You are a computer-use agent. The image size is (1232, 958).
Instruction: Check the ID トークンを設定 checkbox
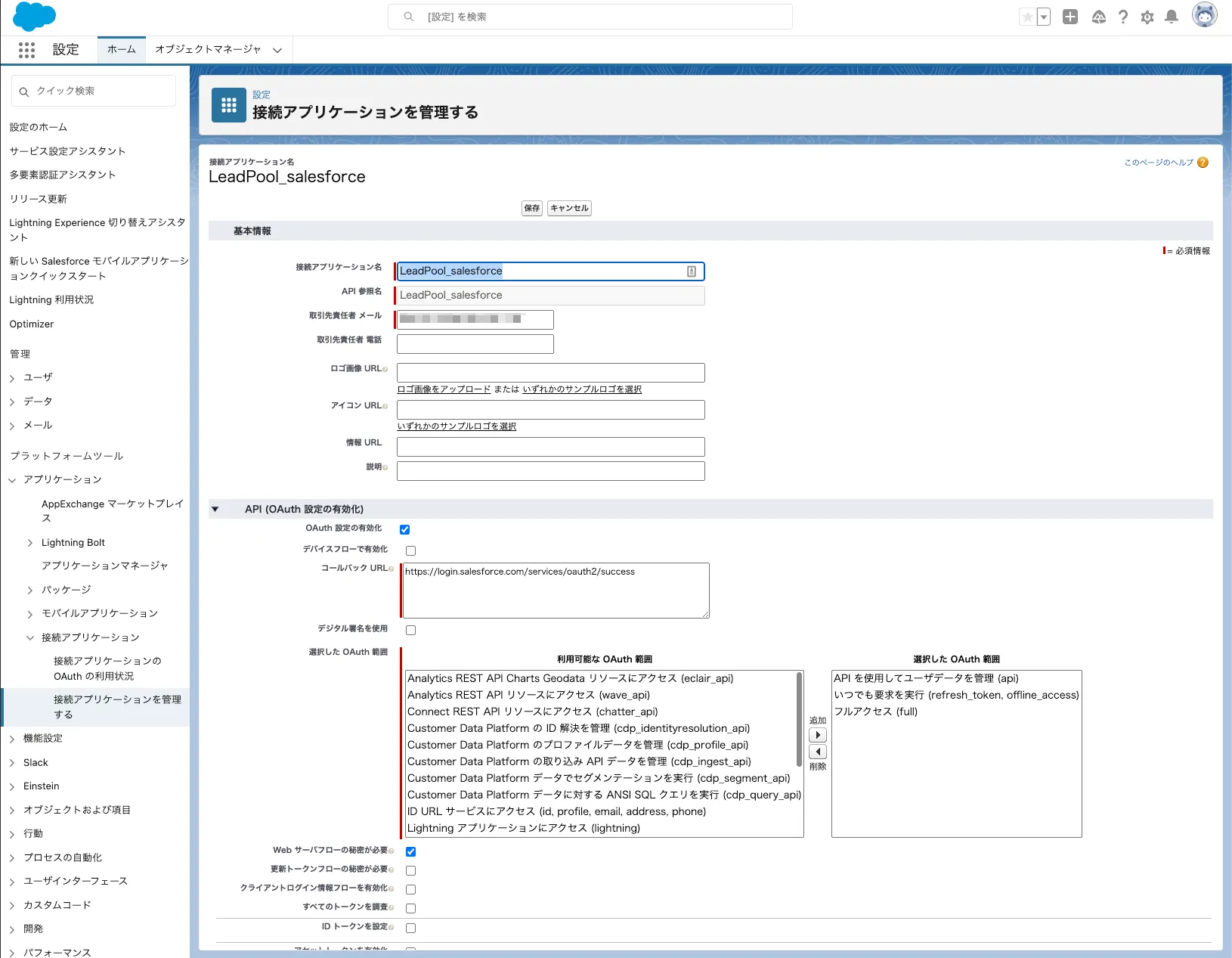[x=411, y=928]
